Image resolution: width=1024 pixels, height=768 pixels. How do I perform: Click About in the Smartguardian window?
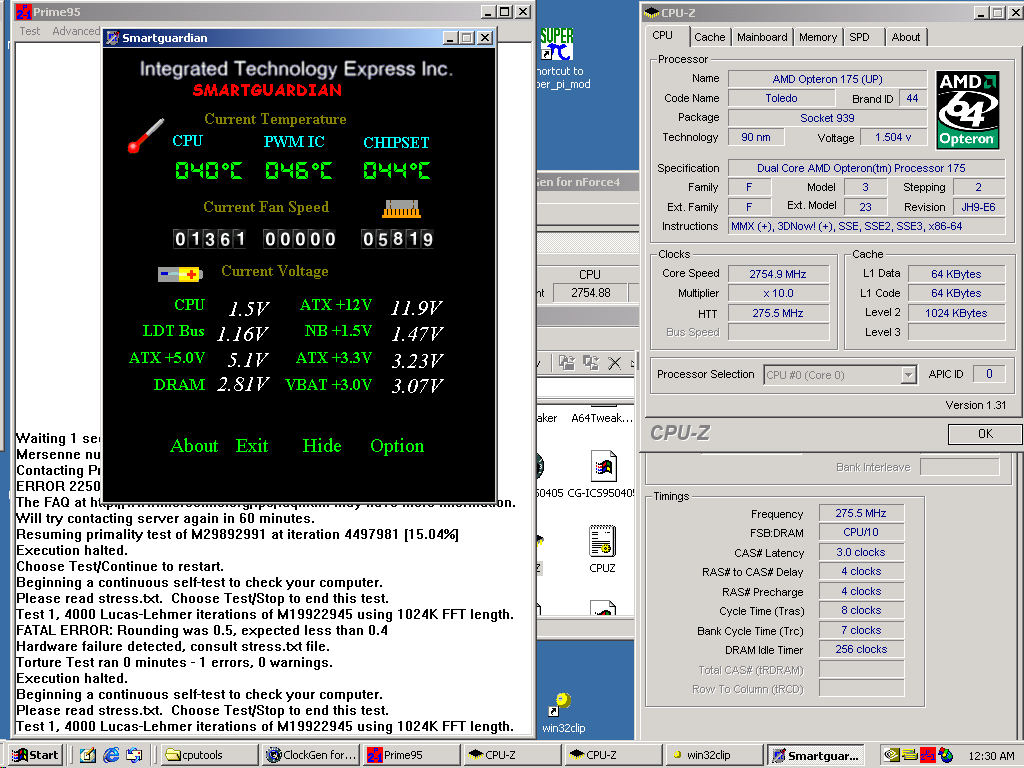click(194, 446)
